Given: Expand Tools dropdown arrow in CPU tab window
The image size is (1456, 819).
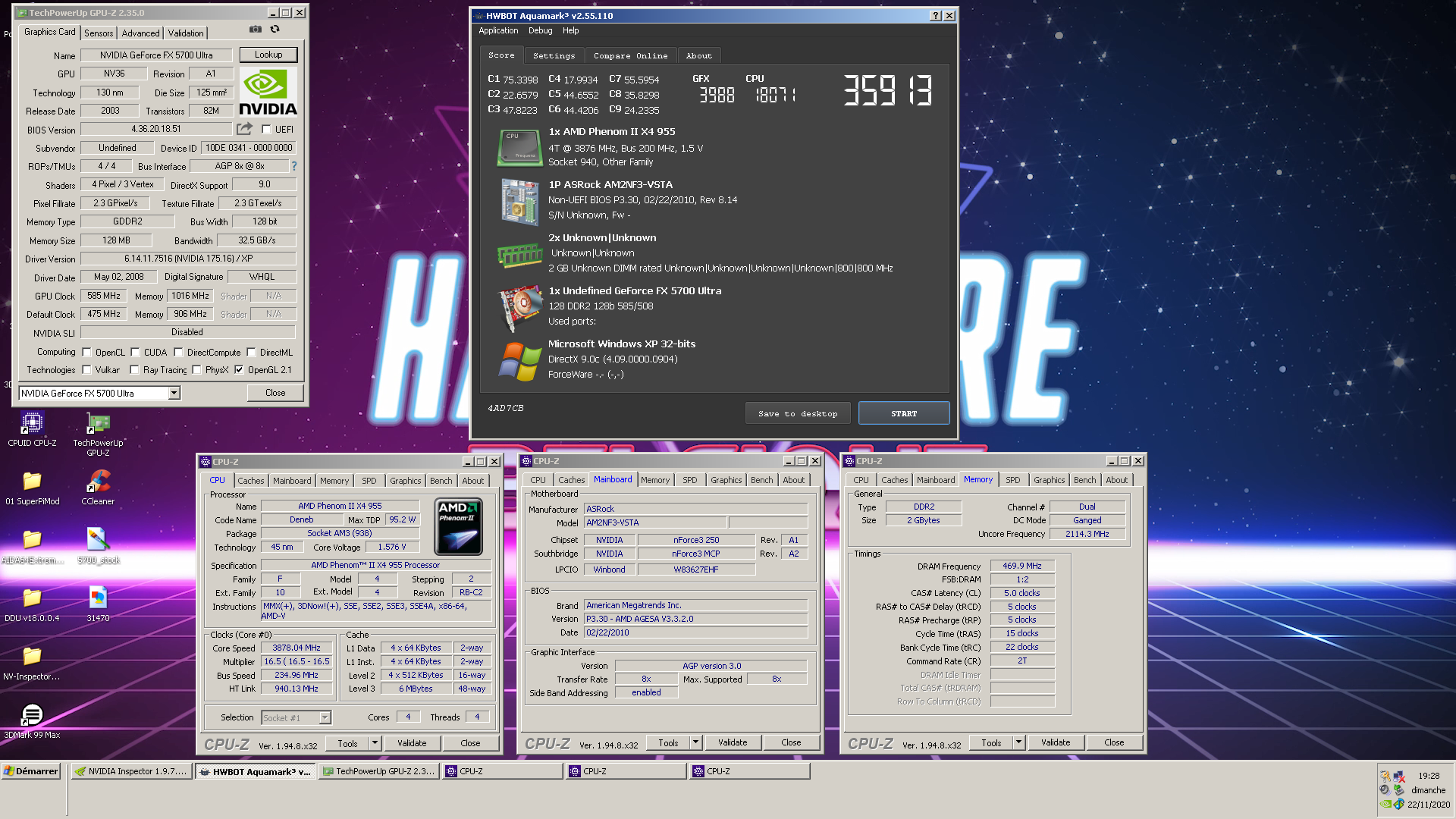Looking at the screenshot, I should pyautogui.click(x=375, y=743).
